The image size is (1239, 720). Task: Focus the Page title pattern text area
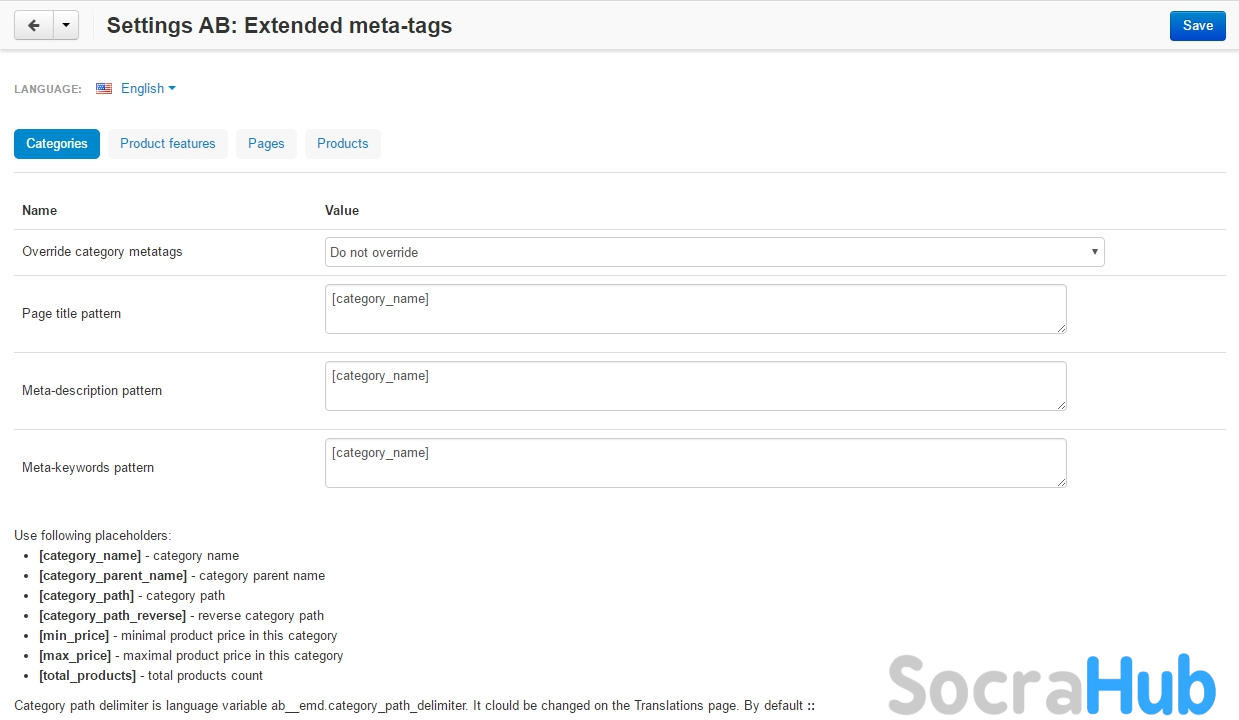(695, 309)
